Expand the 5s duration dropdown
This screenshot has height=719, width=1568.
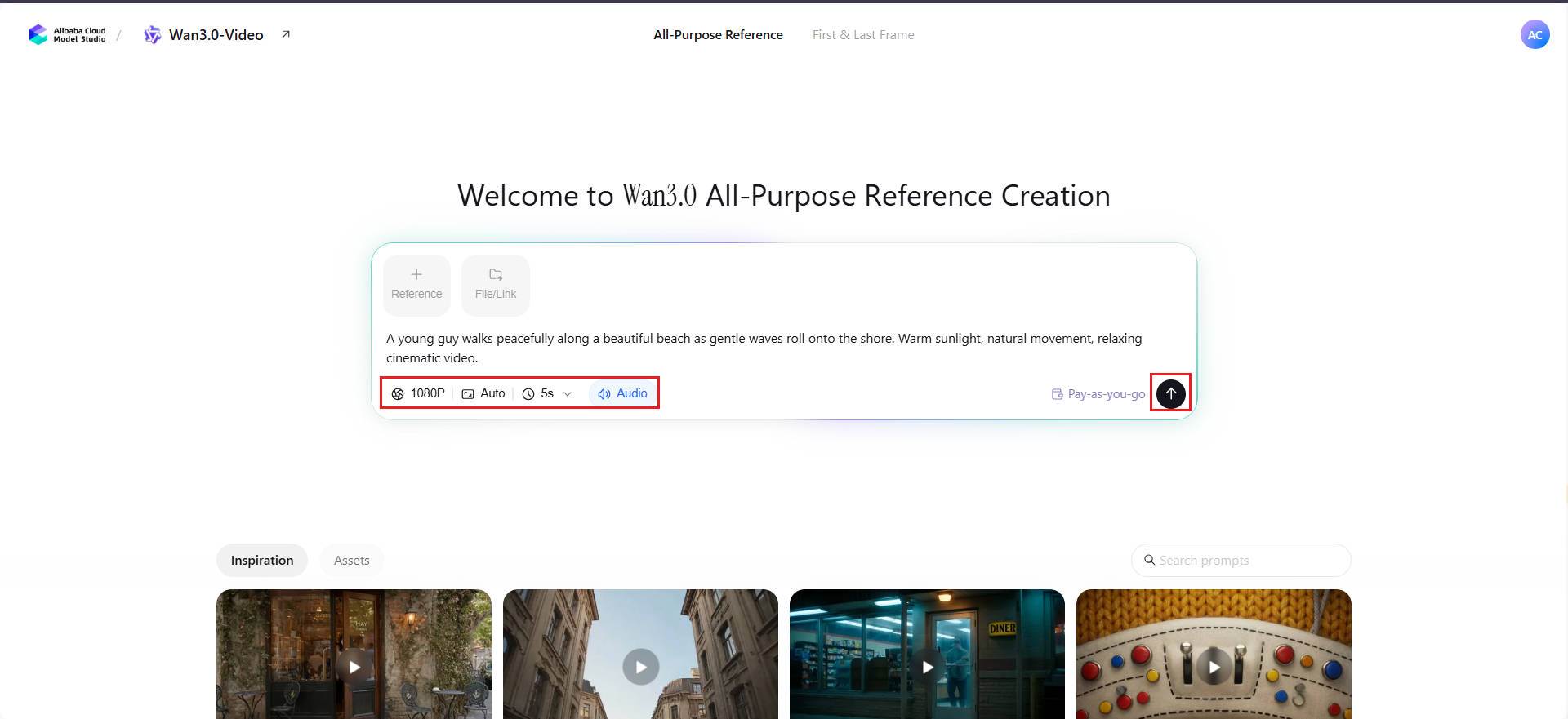[547, 393]
